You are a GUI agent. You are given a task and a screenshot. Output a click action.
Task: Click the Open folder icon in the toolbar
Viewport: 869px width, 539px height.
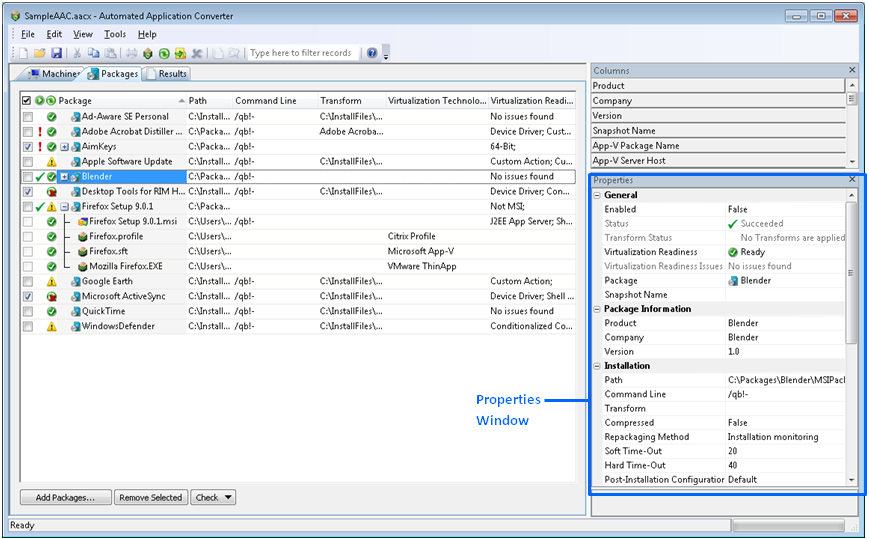40,53
